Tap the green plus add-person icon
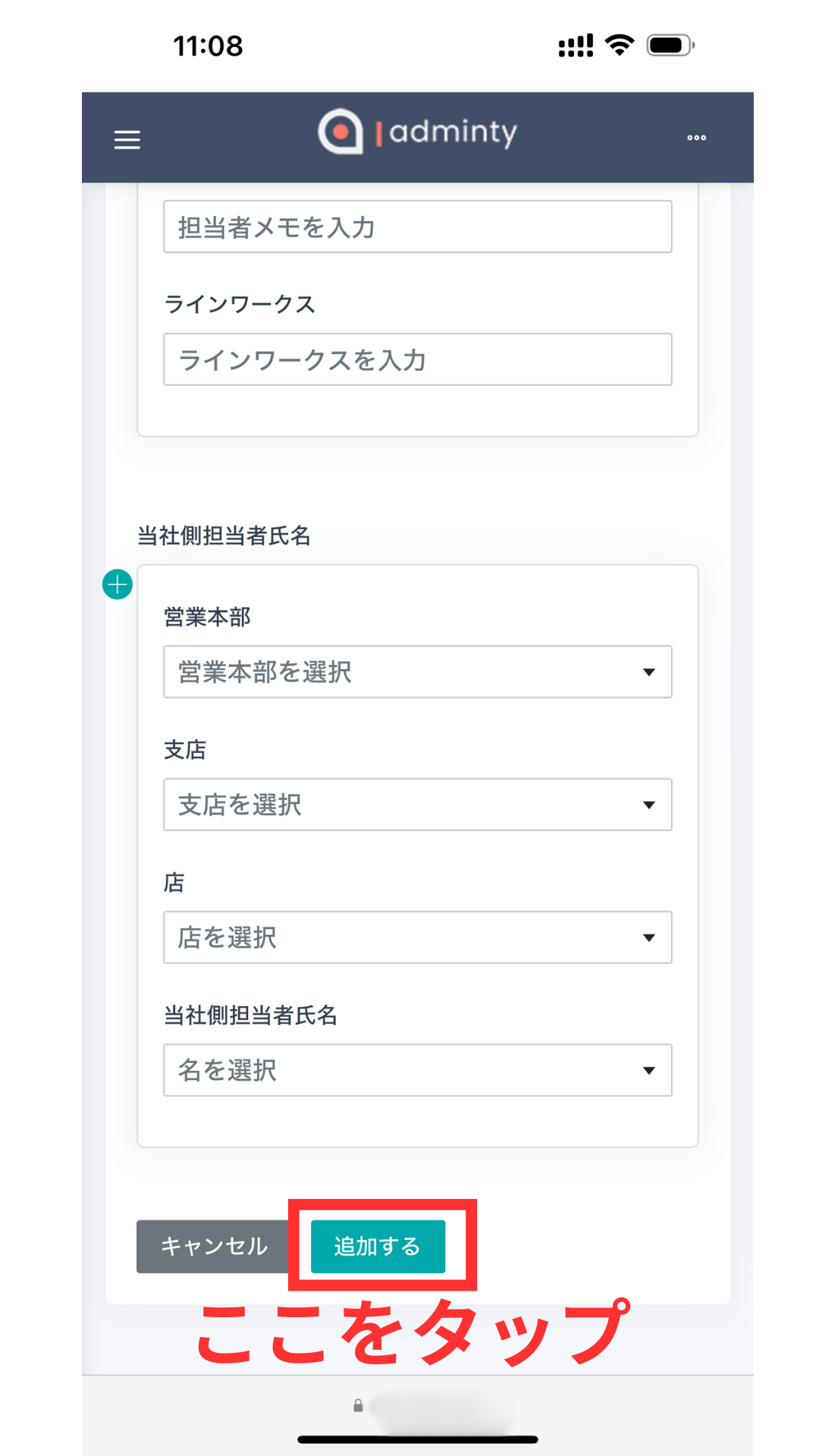This screenshot has width=819, height=1456. point(118,585)
